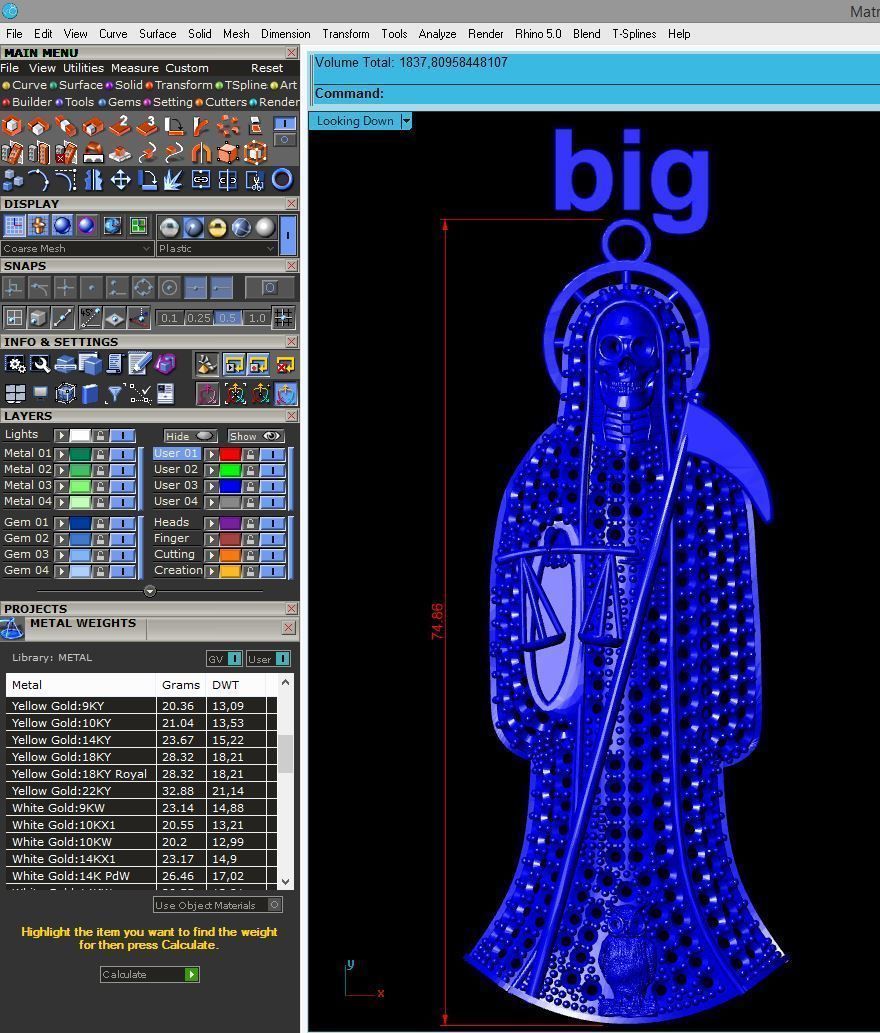Click the four-way move arrows icon
880x1033 pixels.
[120, 179]
